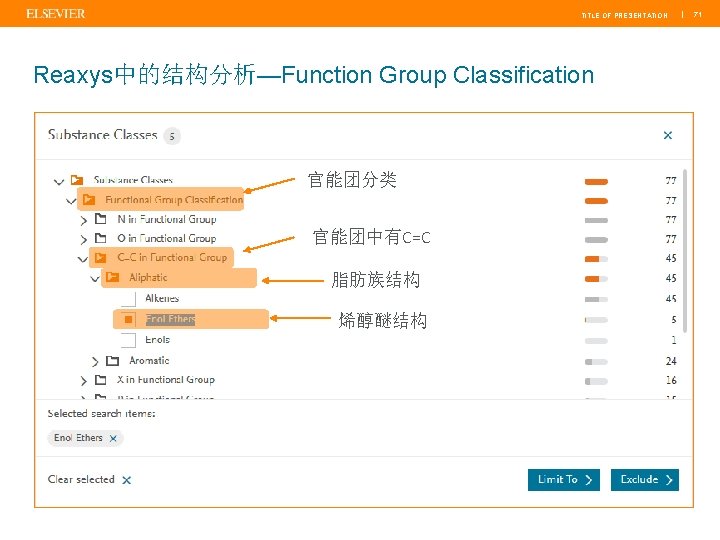The image size is (720, 540).
Task: Click O in Functional Group folder icon
Action: point(101,238)
